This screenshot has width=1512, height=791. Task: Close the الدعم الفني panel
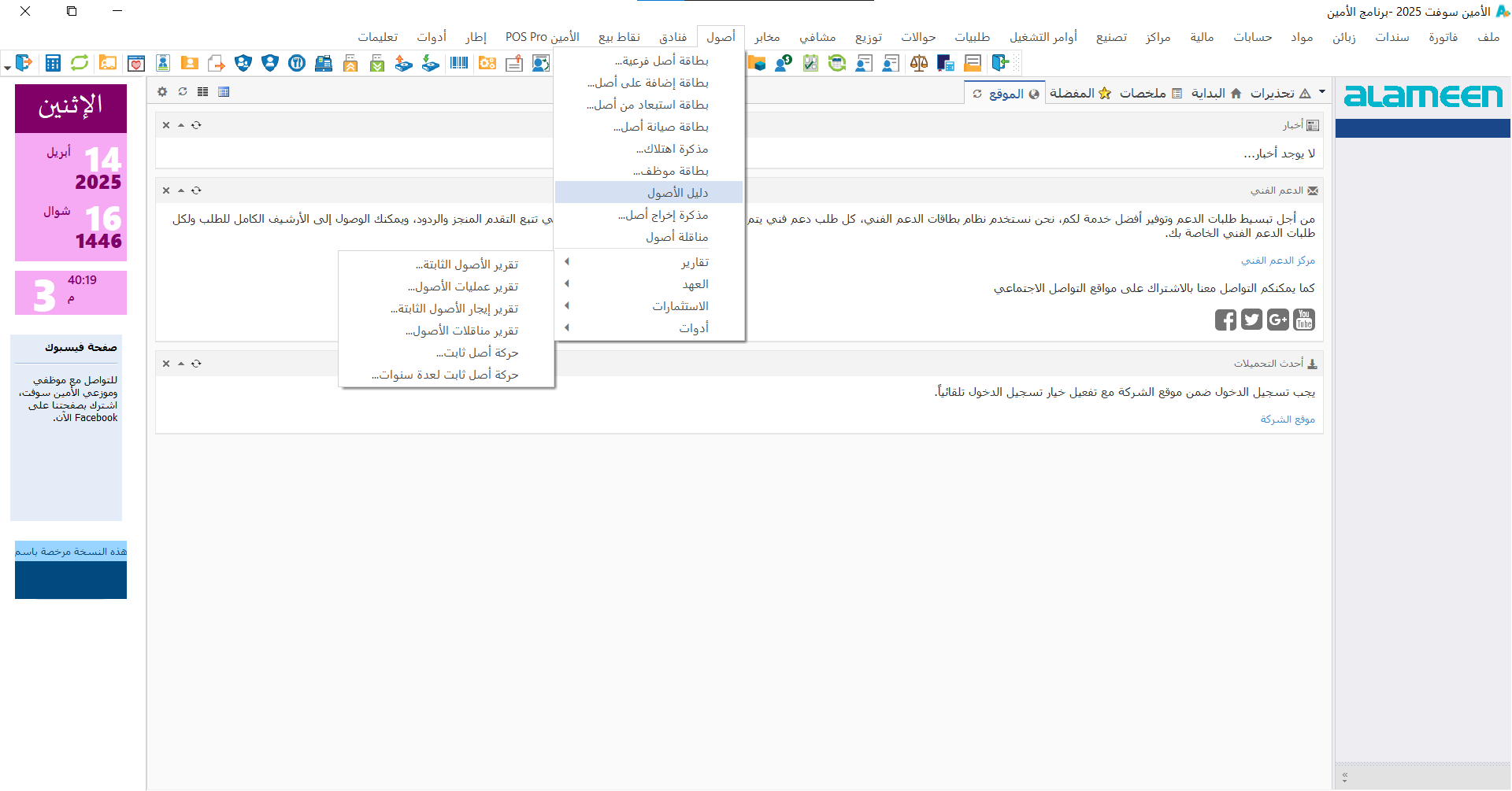click(x=166, y=190)
